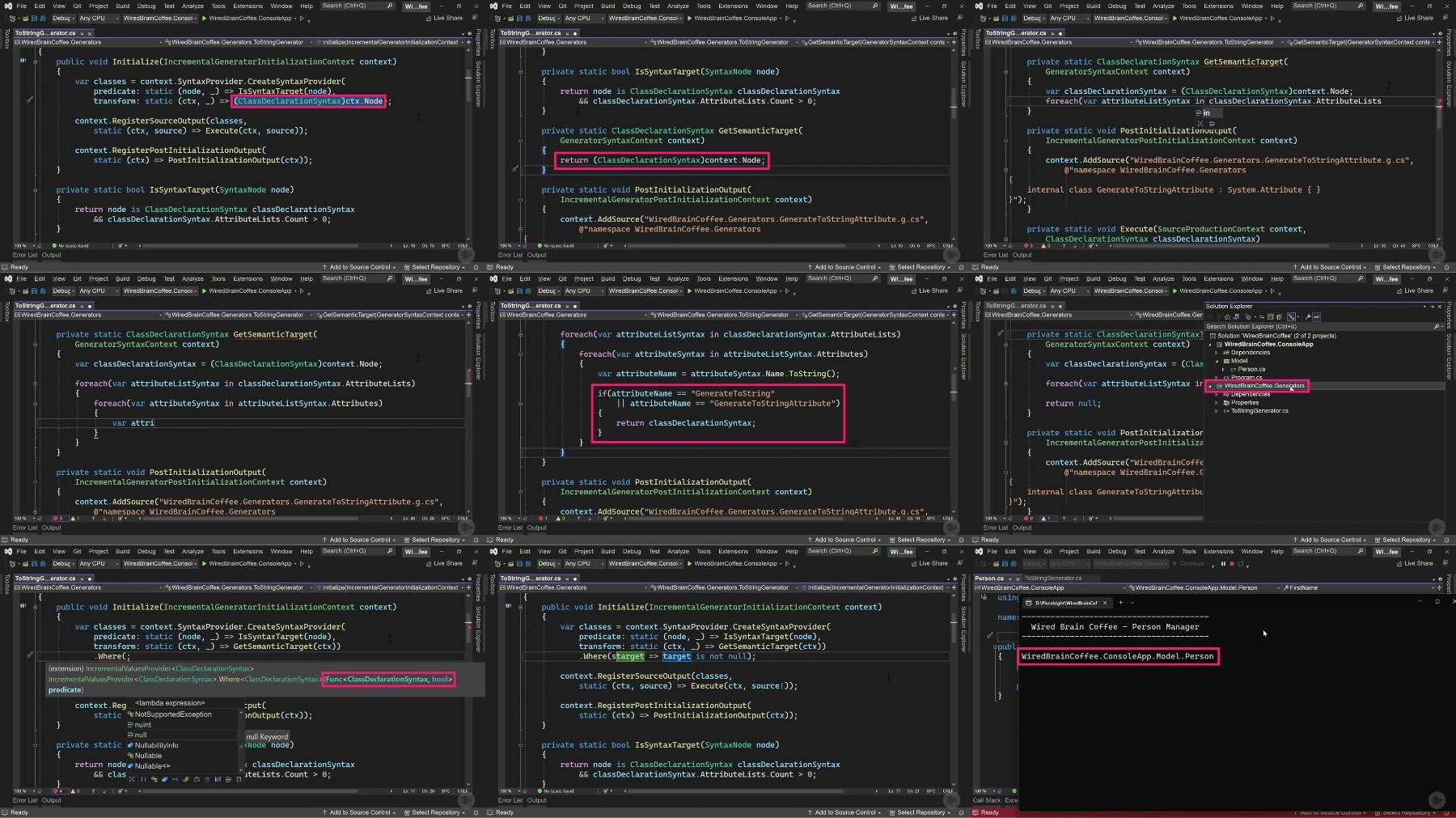
Task: Click the magnifier in Search Solution Explorer box
Action: tap(1437, 326)
